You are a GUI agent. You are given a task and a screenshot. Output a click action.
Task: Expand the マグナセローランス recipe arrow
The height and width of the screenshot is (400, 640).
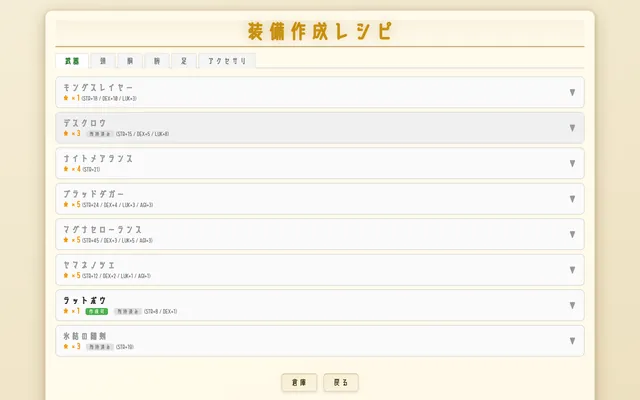tap(572, 235)
